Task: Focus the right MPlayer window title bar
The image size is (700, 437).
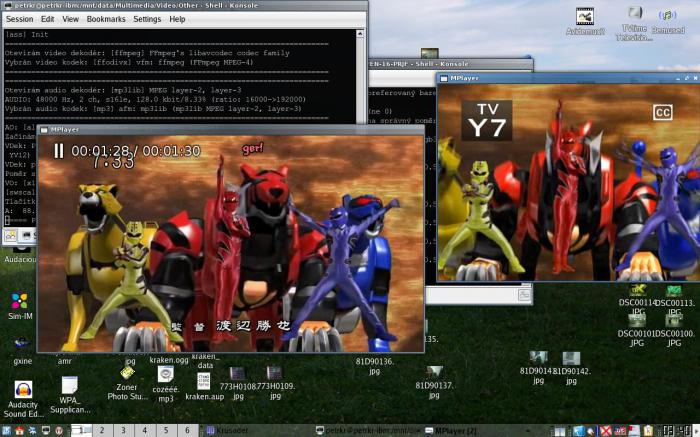Action: (x=568, y=78)
